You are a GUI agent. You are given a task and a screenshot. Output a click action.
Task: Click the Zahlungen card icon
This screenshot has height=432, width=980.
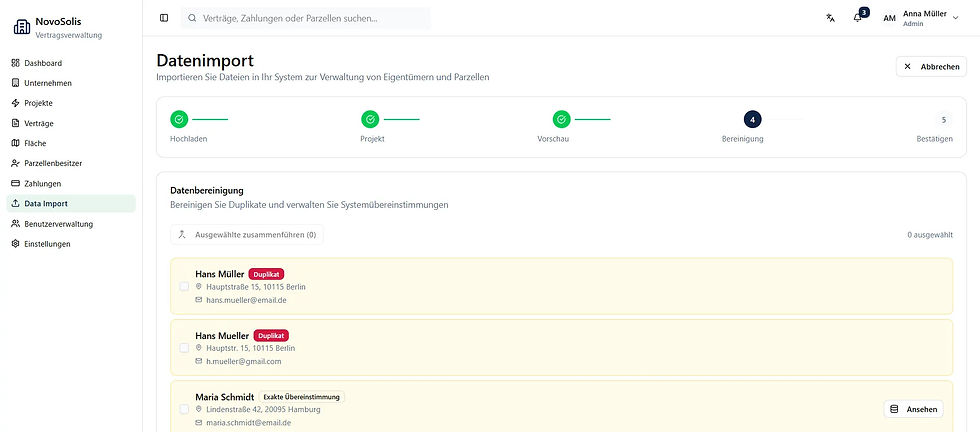coord(16,183)
